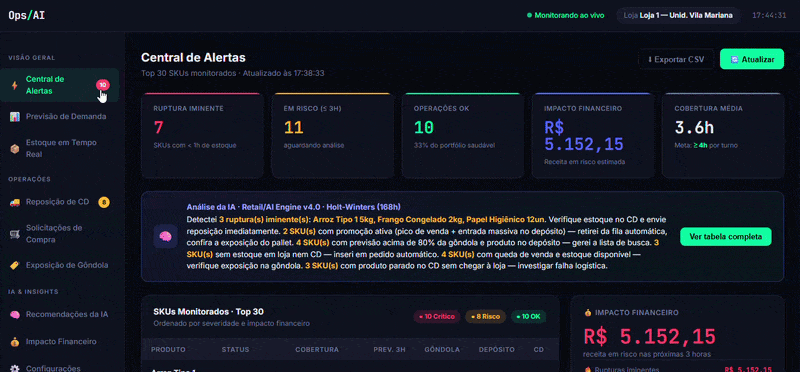
Task: Sort by the GÔNDOLA column header
Action: pyautogui.click(x=442, y=350)
